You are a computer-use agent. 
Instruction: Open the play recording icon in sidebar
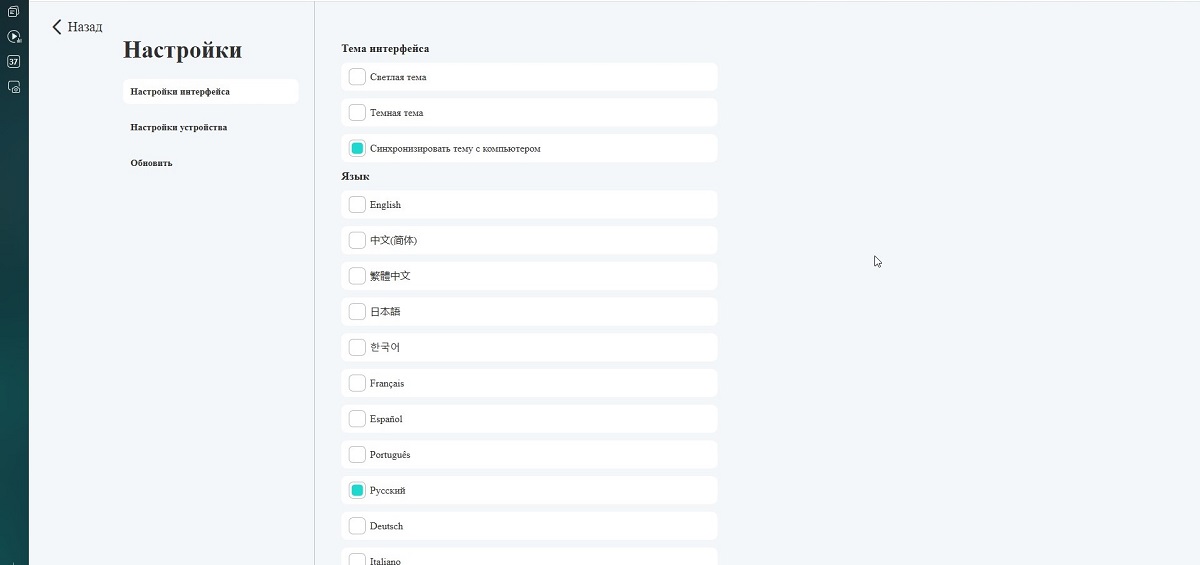coord(14,36)
